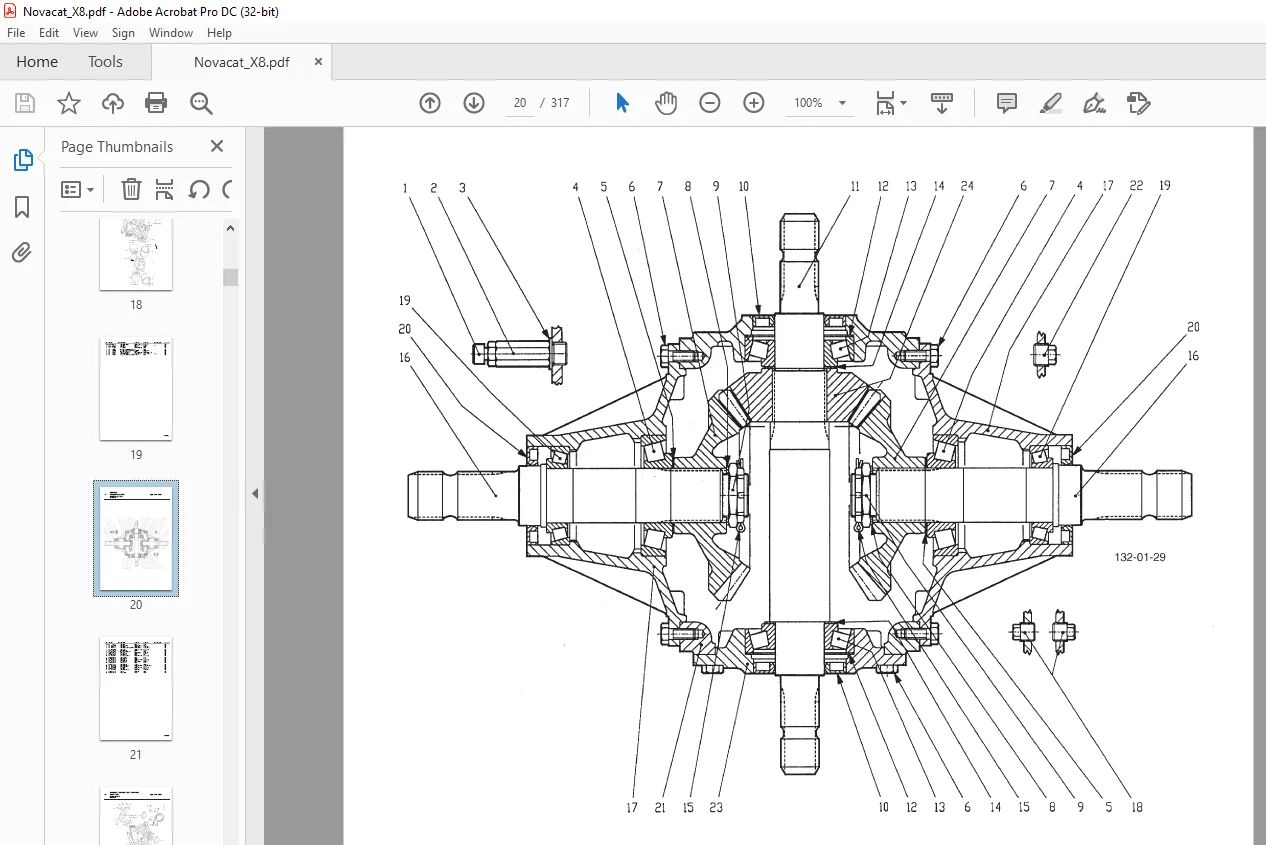Click the print pages icon in the thumbnails panel
Viewport: 1266px width, 845px height.
pyautogui.click(x=165, y=189)
